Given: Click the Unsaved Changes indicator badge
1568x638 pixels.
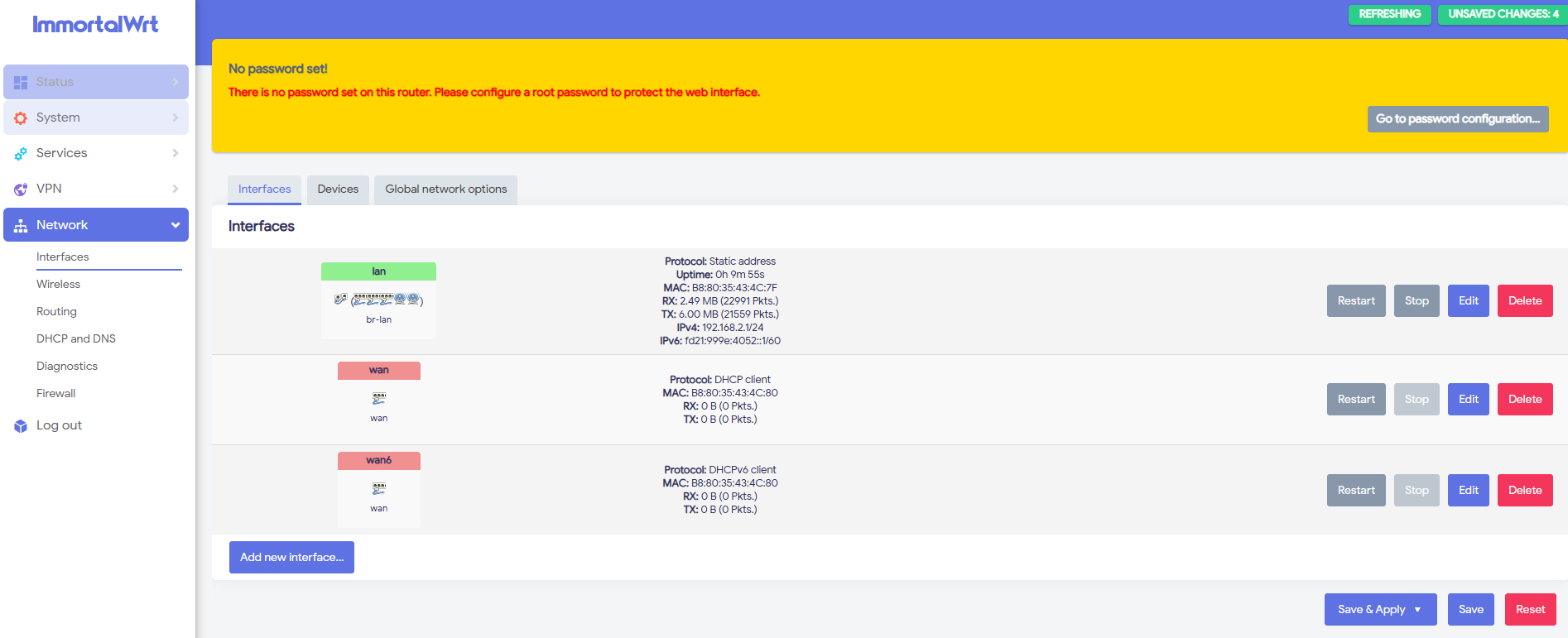Looking at the screenshot, I should pyautogui.click(x=1503, y=14).
